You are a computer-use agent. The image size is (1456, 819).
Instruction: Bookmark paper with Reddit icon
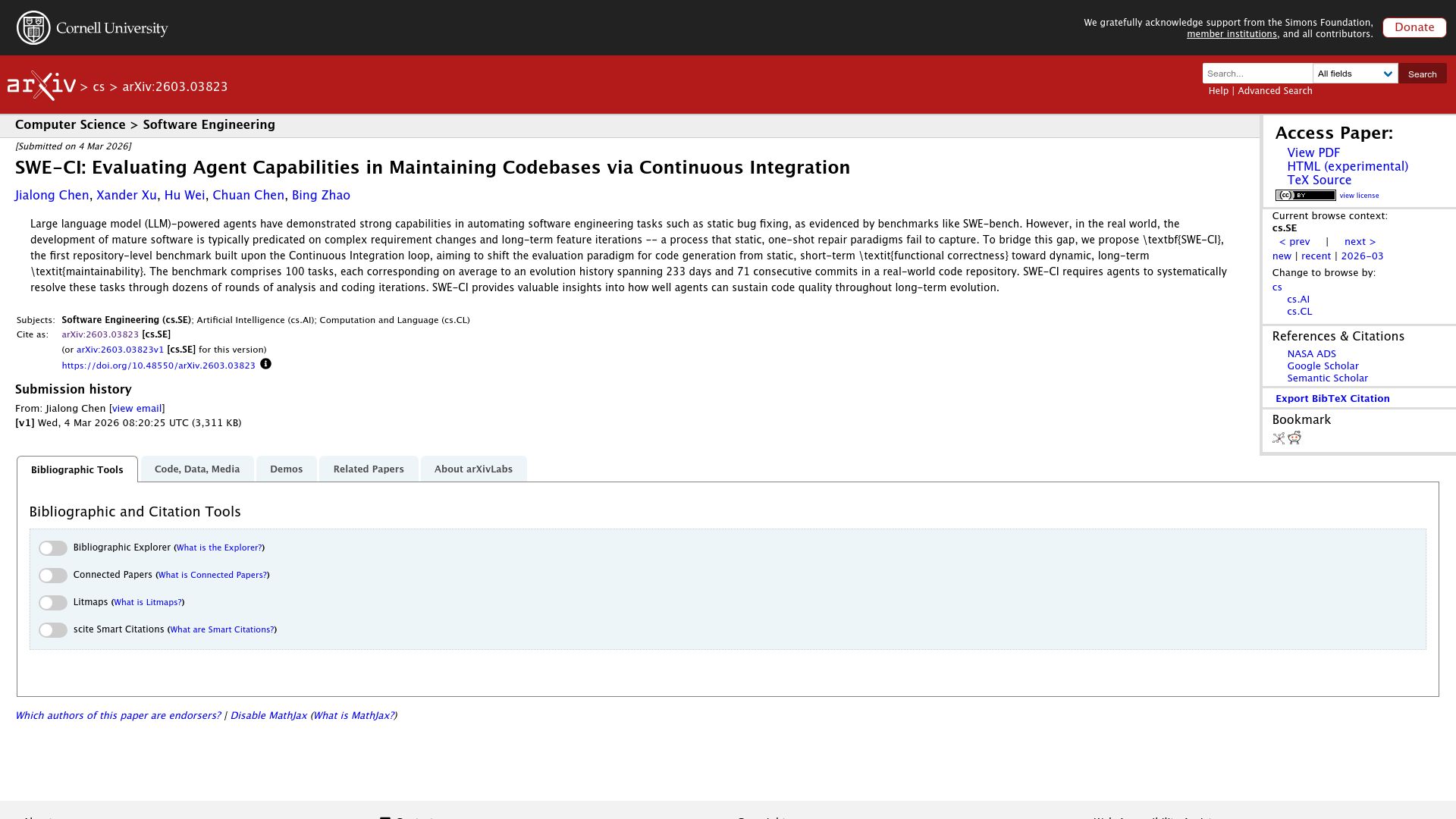pos(1294,438)
